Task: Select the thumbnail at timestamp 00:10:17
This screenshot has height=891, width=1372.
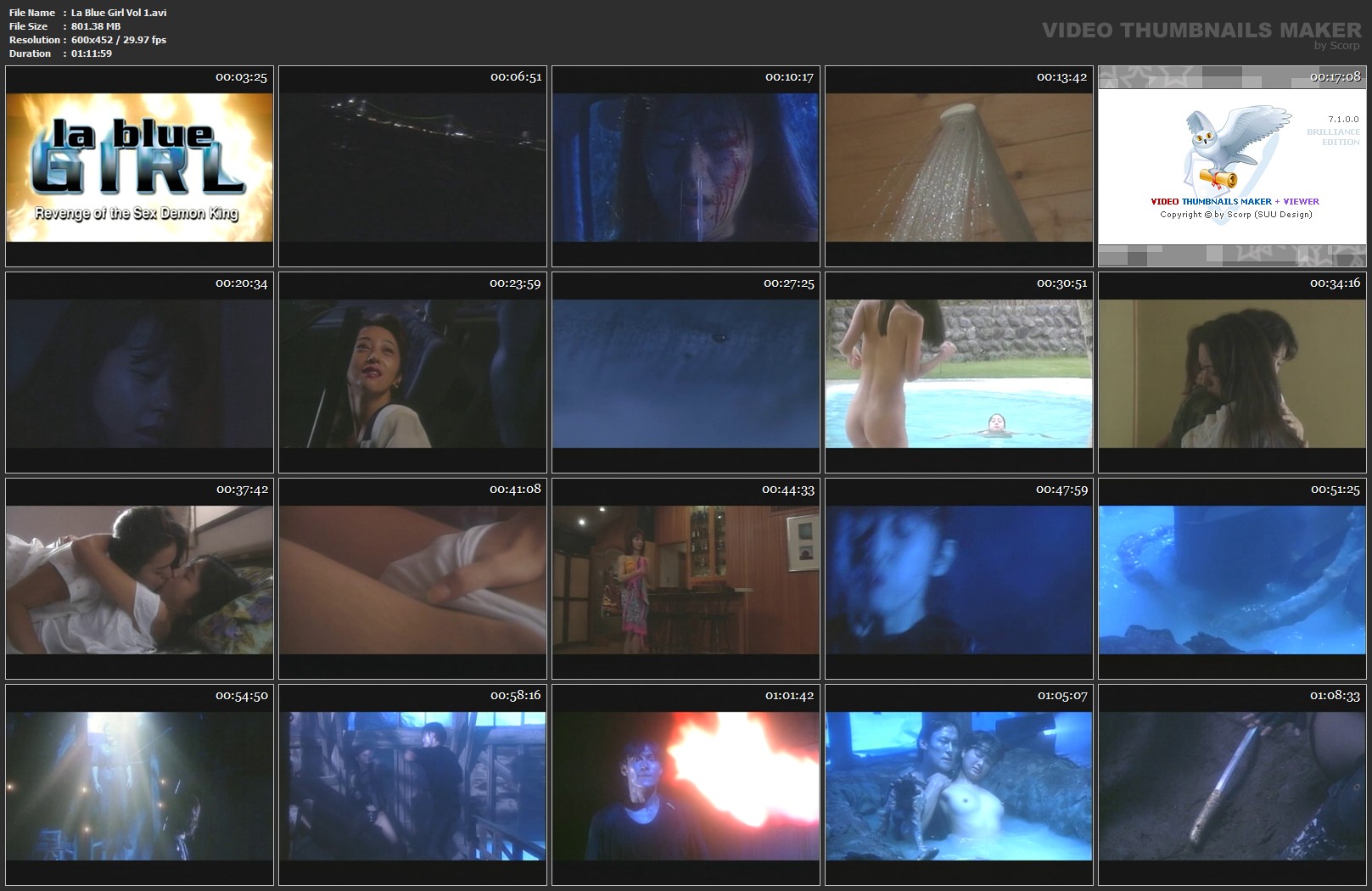Action: (x=686, y=166)
